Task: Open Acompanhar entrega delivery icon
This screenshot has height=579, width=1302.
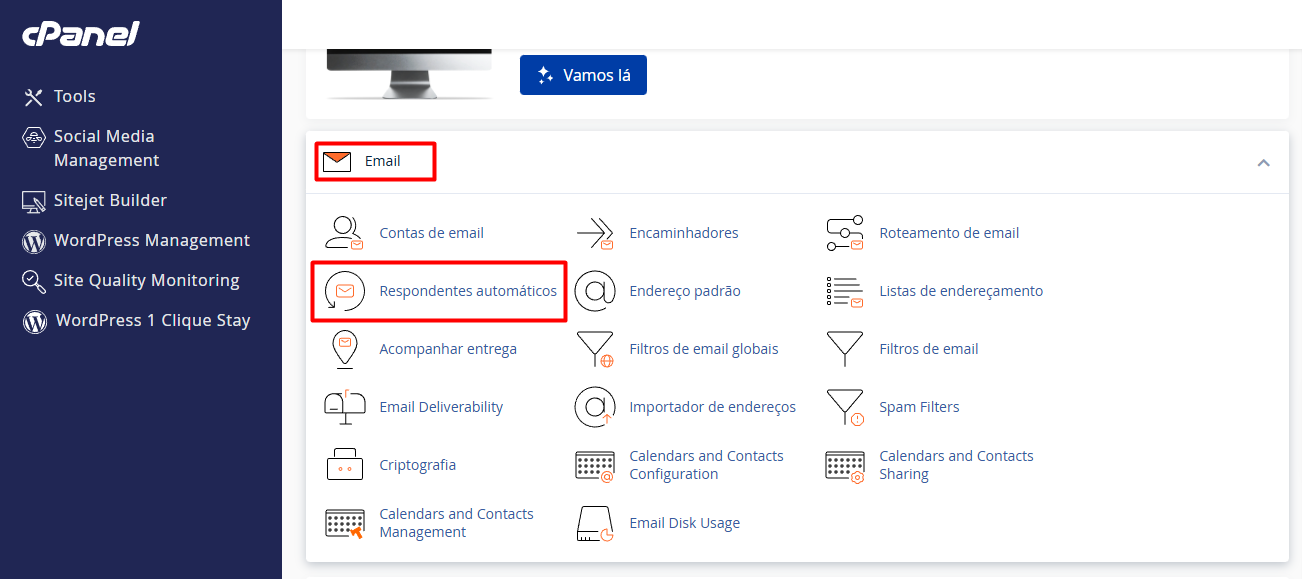Action: [x=344, y=348]
